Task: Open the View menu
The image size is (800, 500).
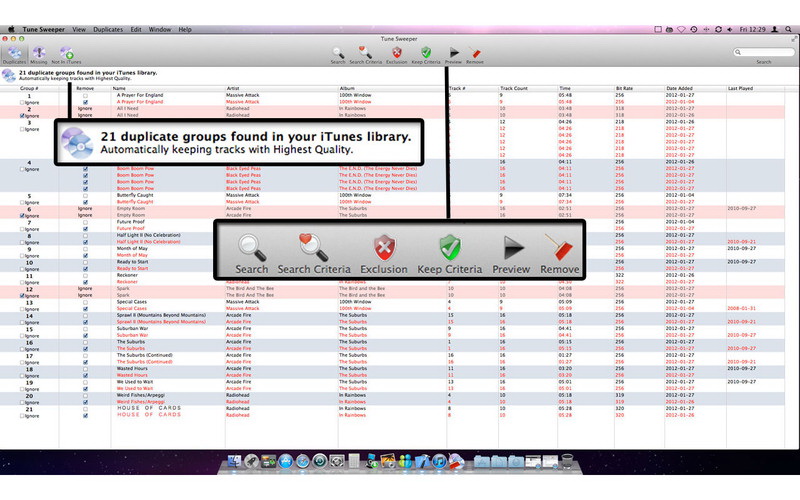Action: tap(78, 30)
